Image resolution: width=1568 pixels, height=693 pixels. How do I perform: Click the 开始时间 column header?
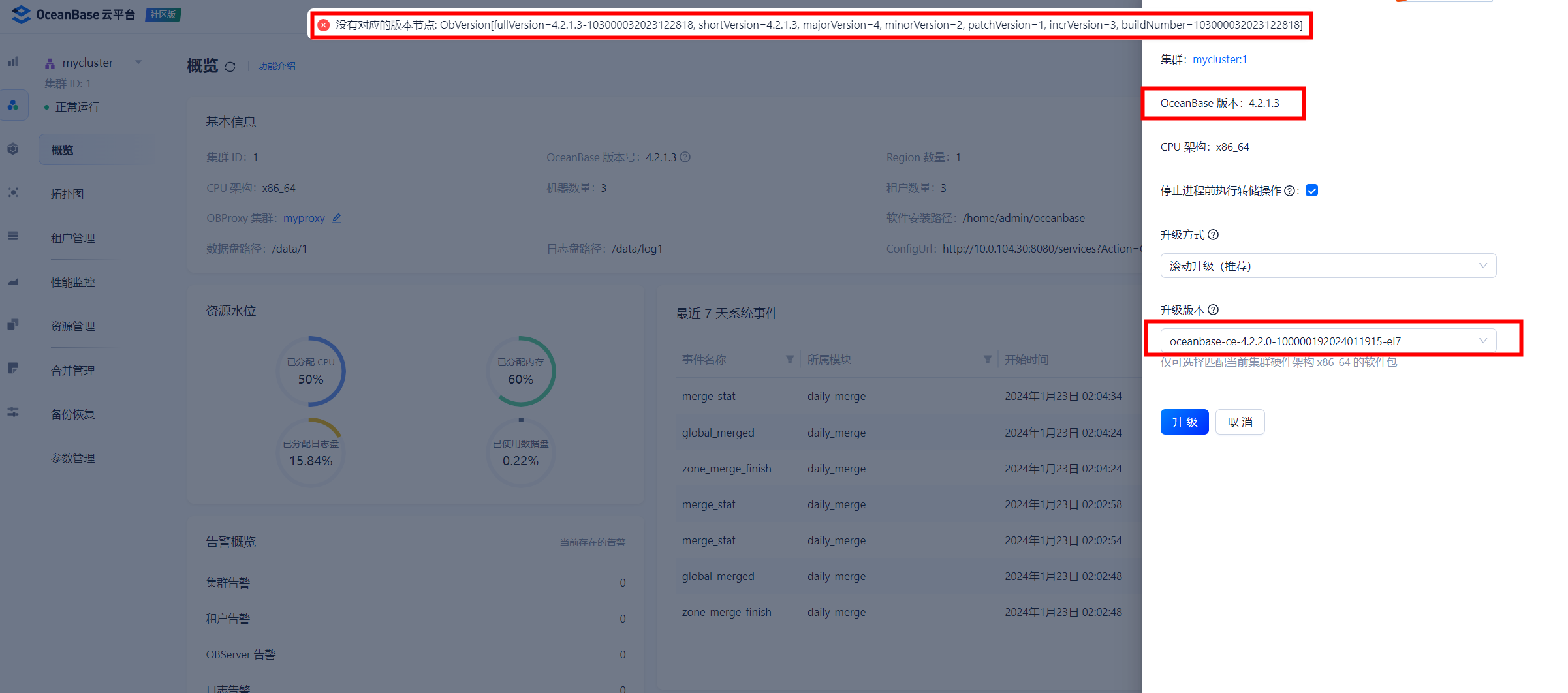1026,360
